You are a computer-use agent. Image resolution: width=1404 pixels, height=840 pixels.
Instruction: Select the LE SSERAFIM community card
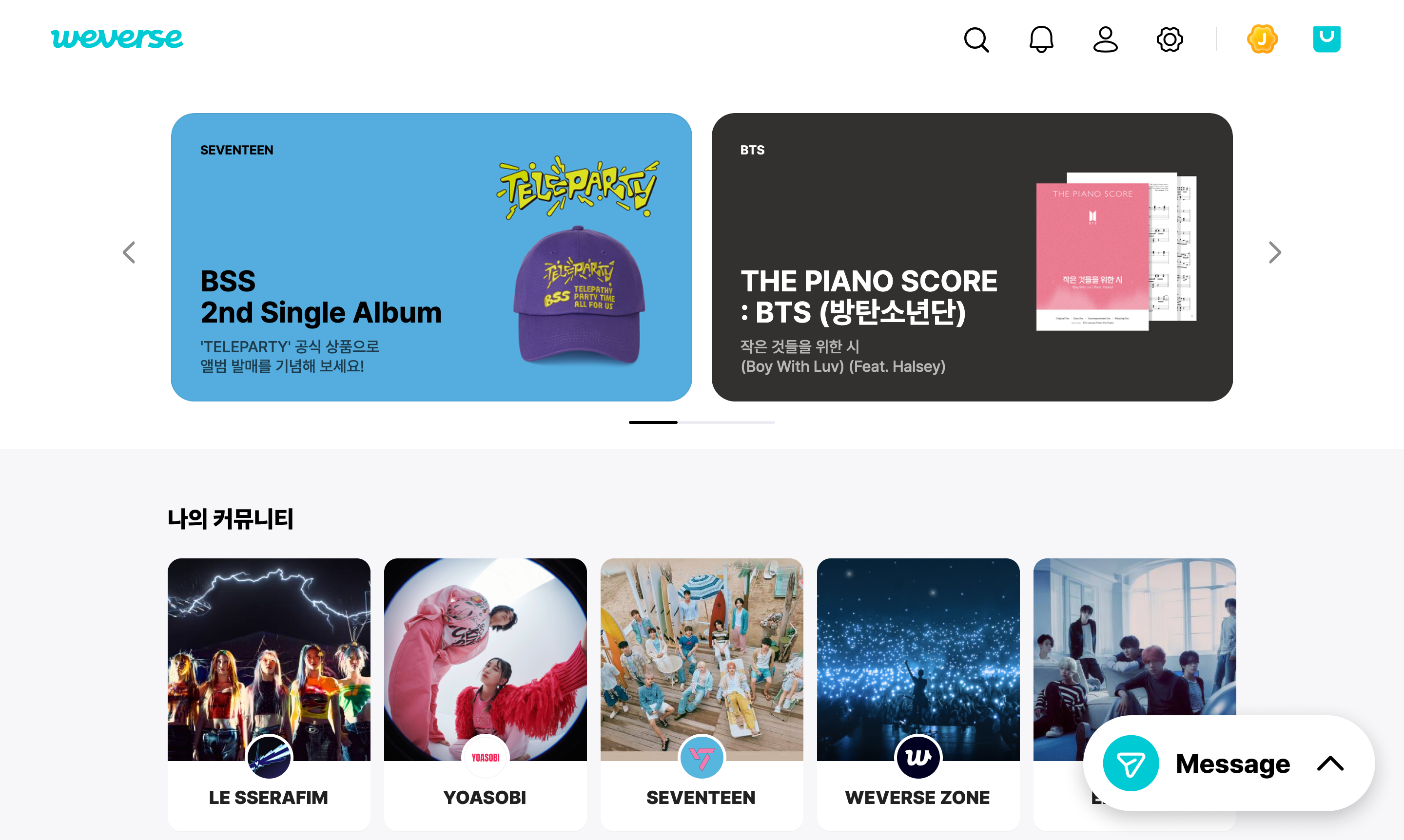[269, 694]
